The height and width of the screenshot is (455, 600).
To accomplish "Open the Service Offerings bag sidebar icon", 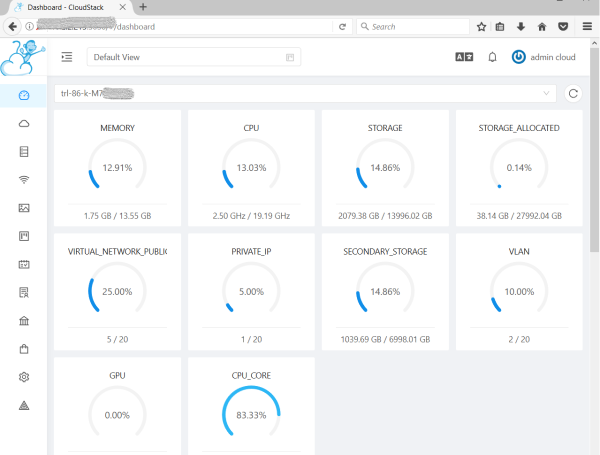I will (24, 349).
